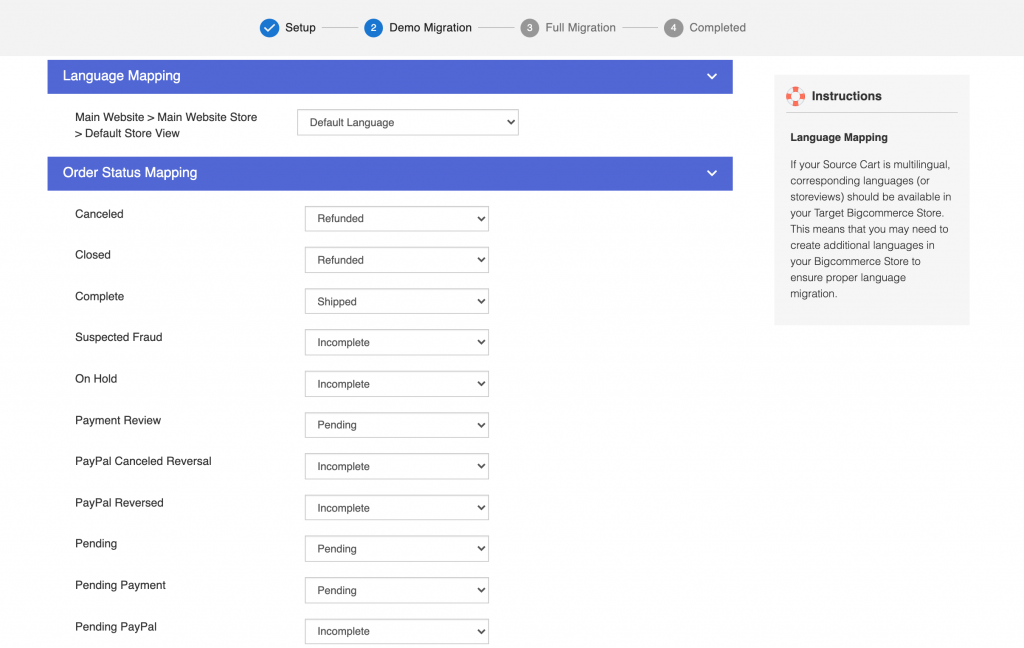Screen dimensions: 1024x648
Task: Click the Order Status Mapping header title
Action: point(130,173)
